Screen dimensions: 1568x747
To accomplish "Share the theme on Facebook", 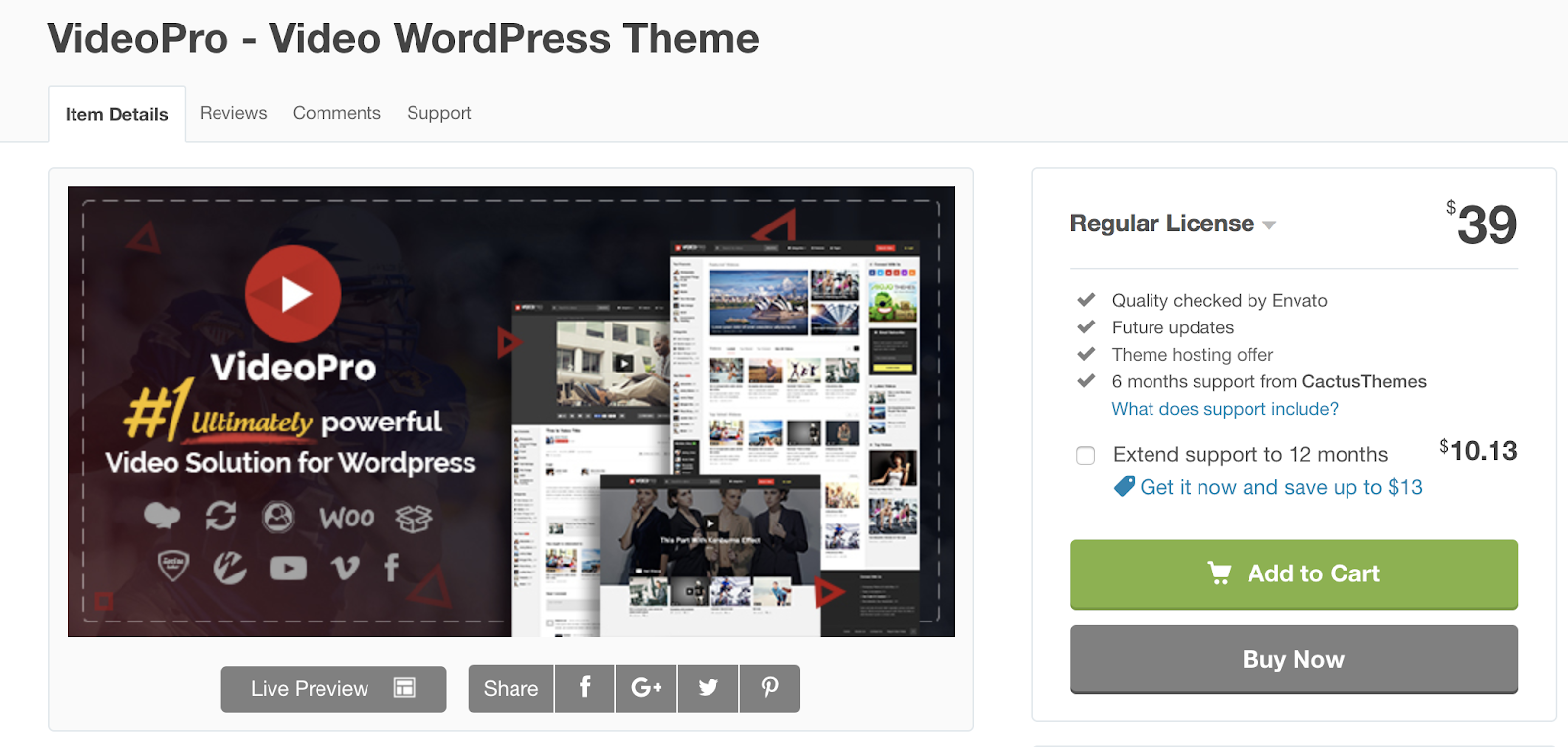I will (585, 688).
